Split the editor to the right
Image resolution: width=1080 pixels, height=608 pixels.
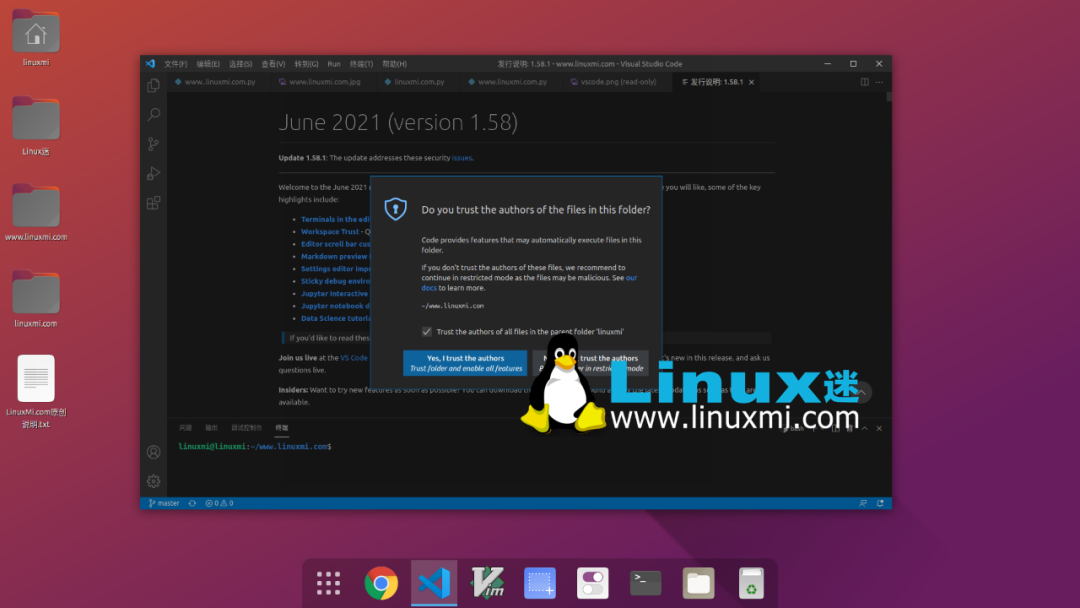864,82
